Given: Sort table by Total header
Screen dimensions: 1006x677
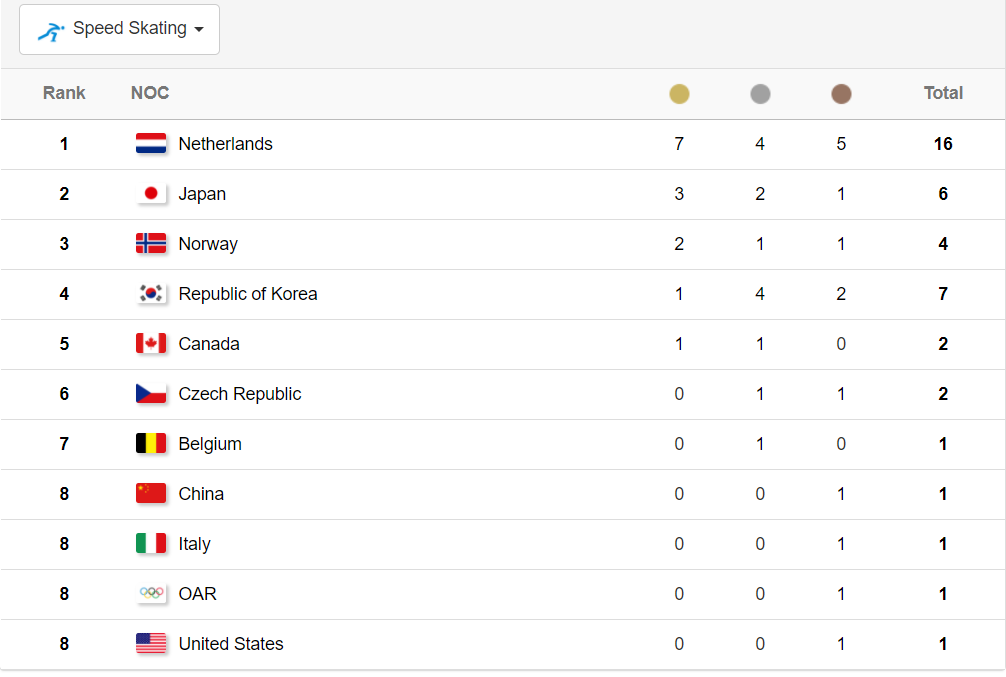Looking at the screenshot, I should pos(943,93).
